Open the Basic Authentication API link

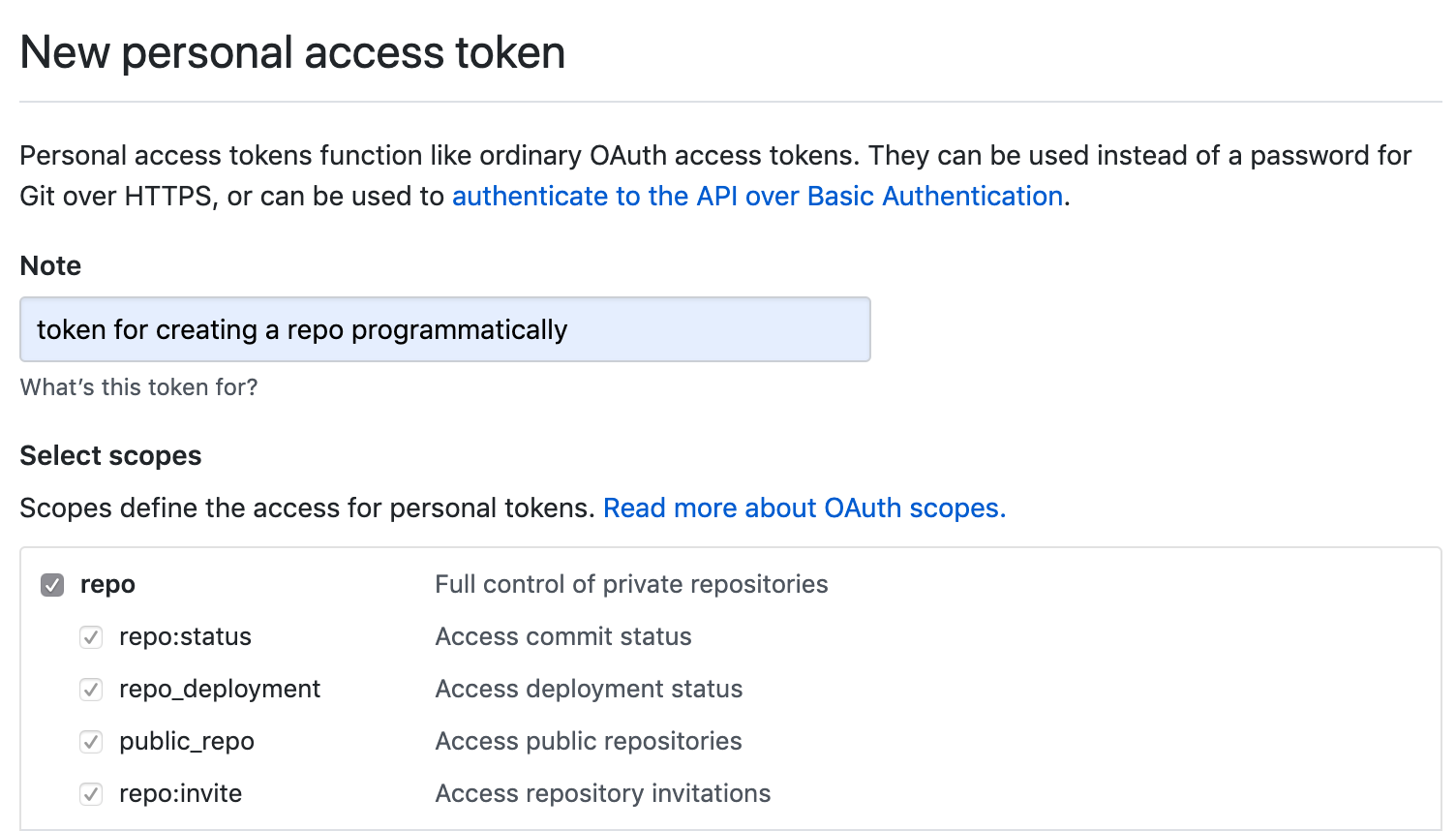tap(758, 197)
